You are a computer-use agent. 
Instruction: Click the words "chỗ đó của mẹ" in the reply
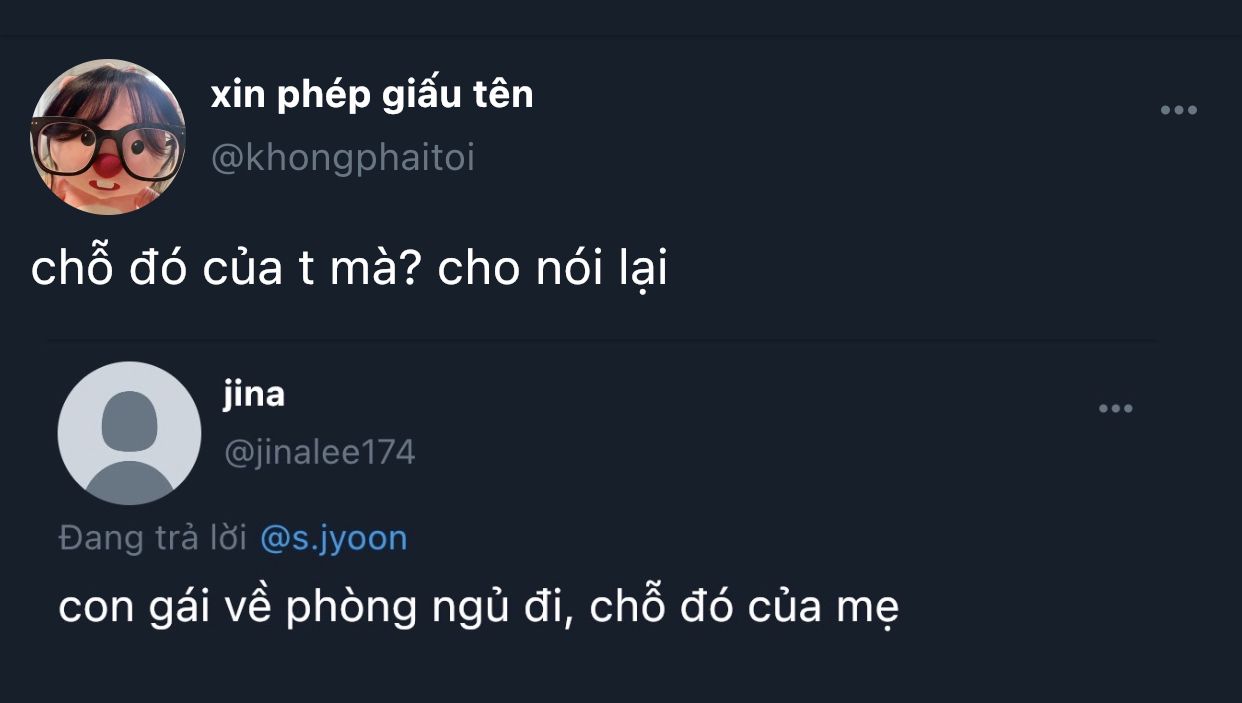tap(744, 608)
